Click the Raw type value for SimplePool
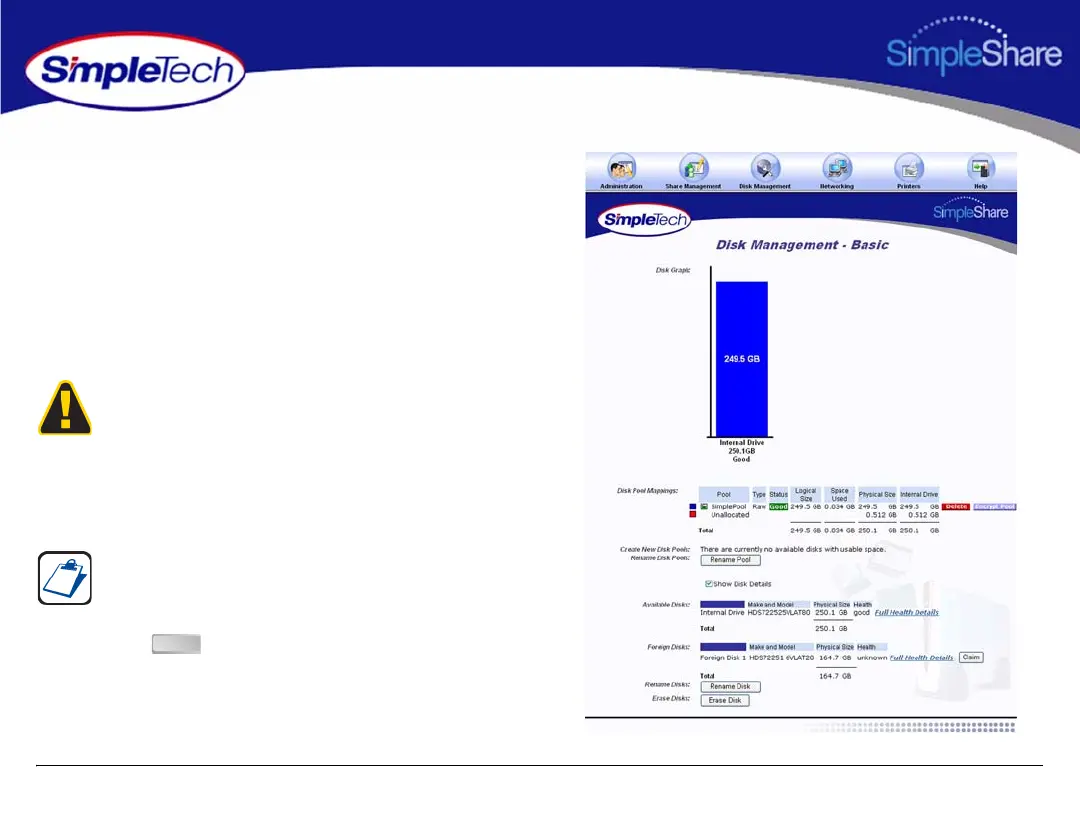 tap(759, 506)
